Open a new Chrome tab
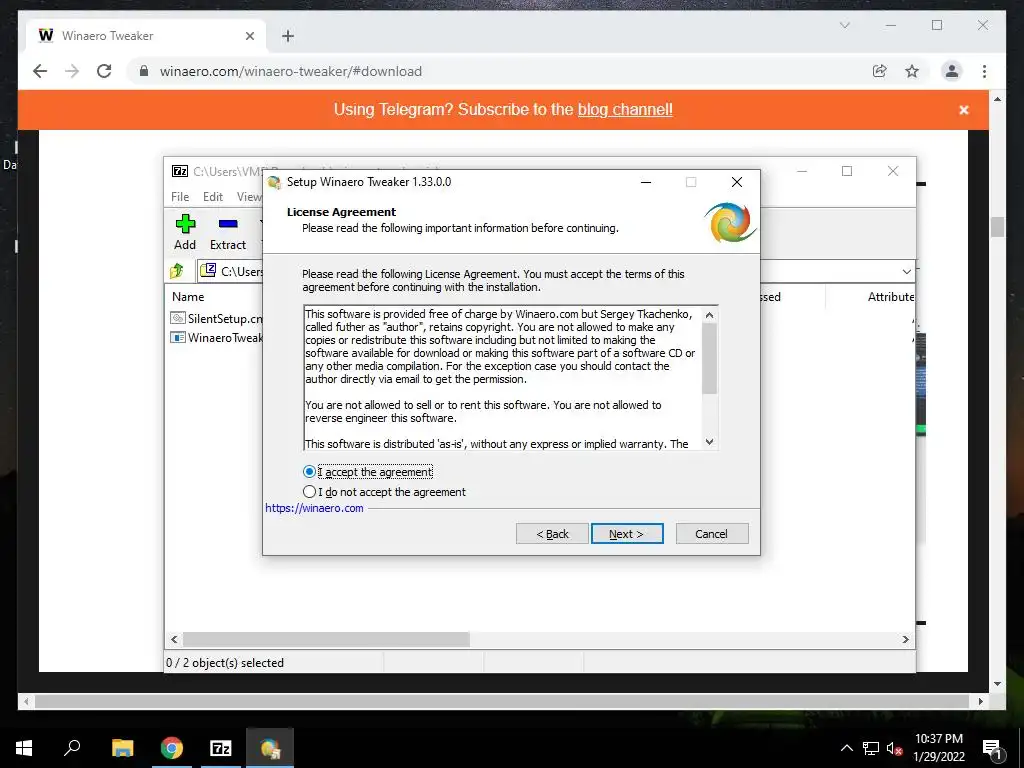This screenshot has height=768, width=1024. 287,36
